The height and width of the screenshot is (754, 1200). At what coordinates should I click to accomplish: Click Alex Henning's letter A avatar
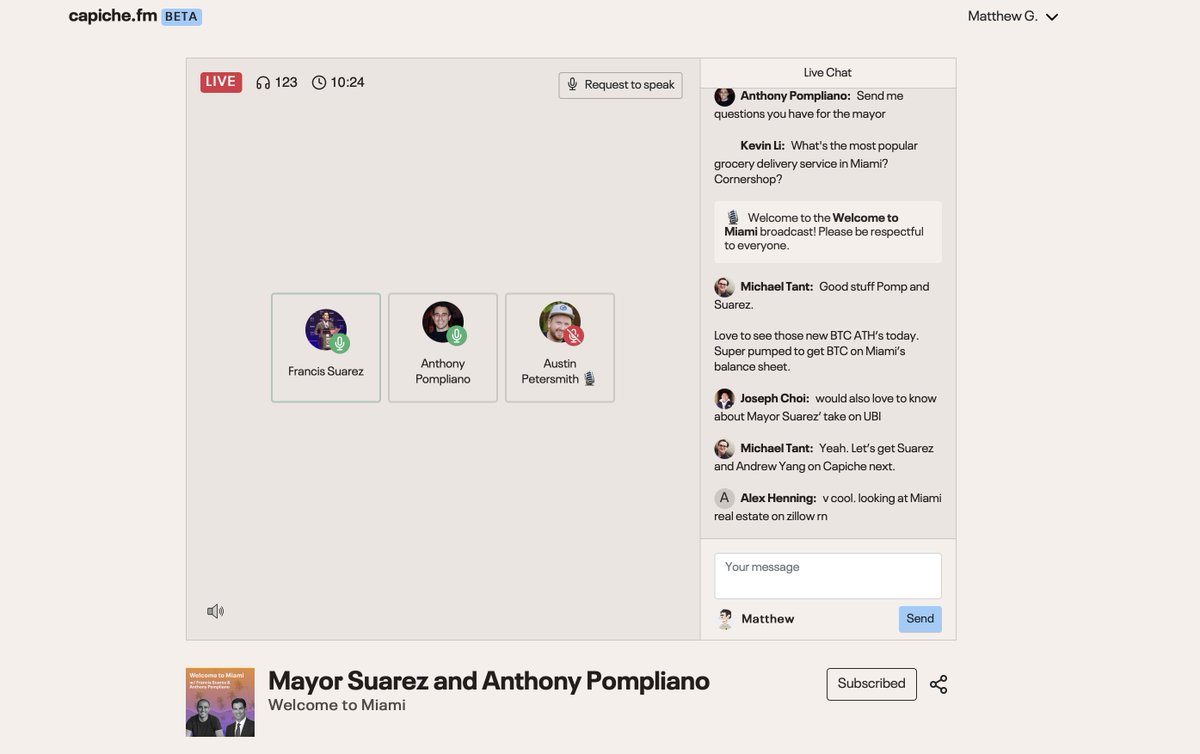click(x=725, y=498)
